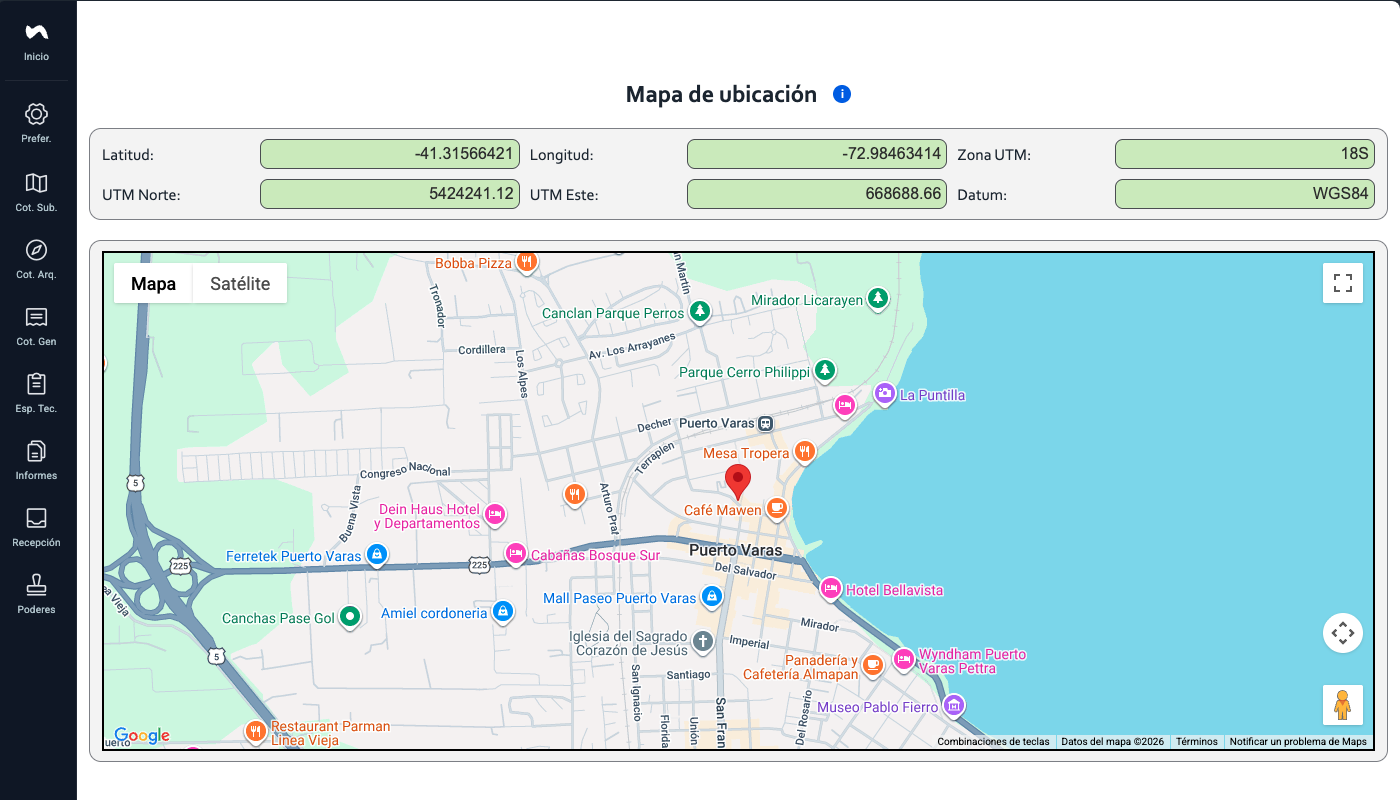Click the Zona UTM field
1400x800 pixels.
pyautogui.click(x=1245, y=154)
